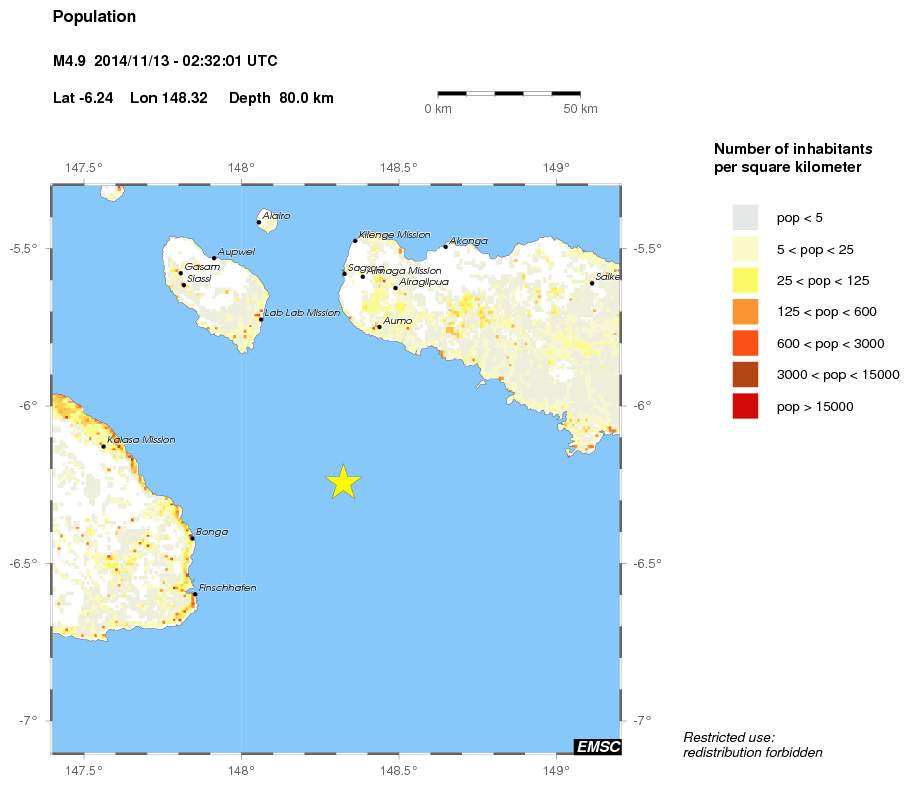
Task: Select the brown '3000 < pop < 15000' swatch
Action: (745, 375)
